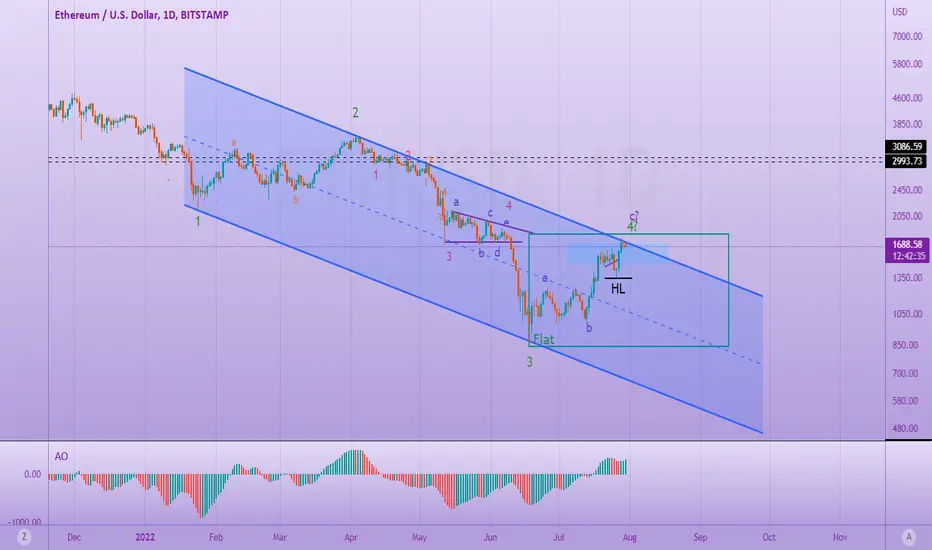Click the 2050.00 price axis label
This screenshot has width=932, height=550.
[x=907, y=216]
